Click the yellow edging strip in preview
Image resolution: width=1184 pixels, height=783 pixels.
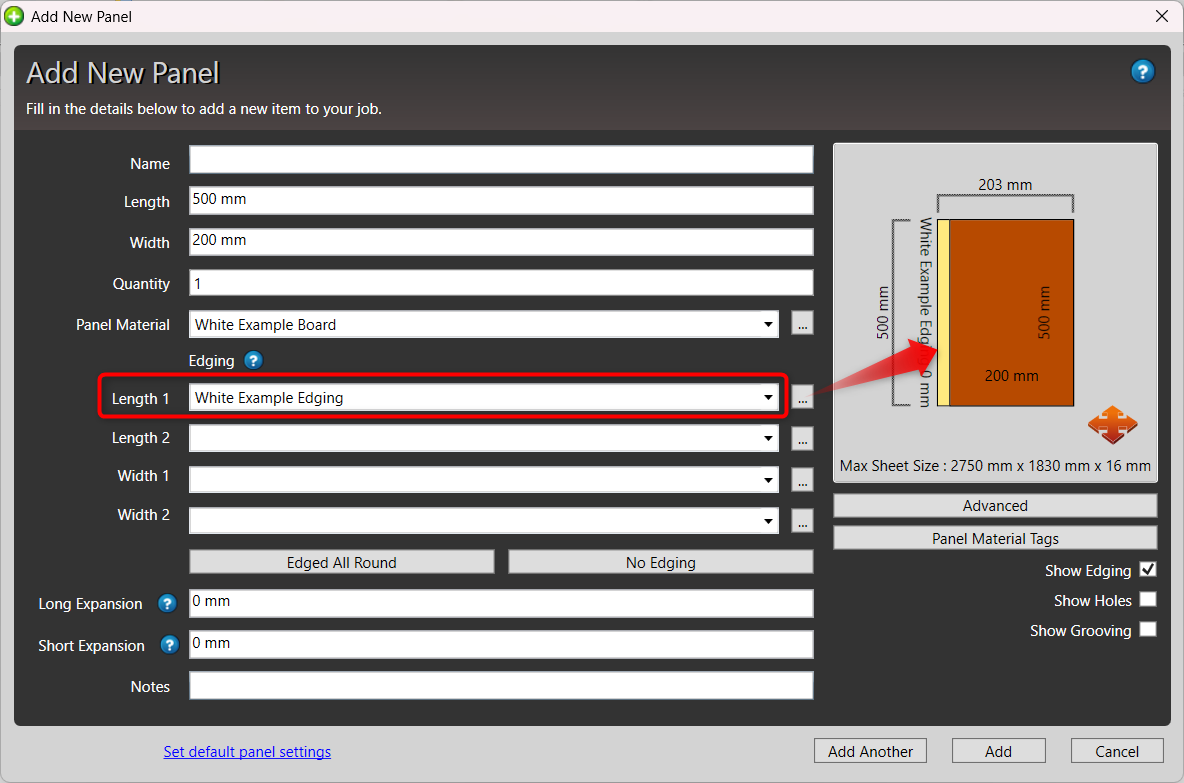pos(943,313)
